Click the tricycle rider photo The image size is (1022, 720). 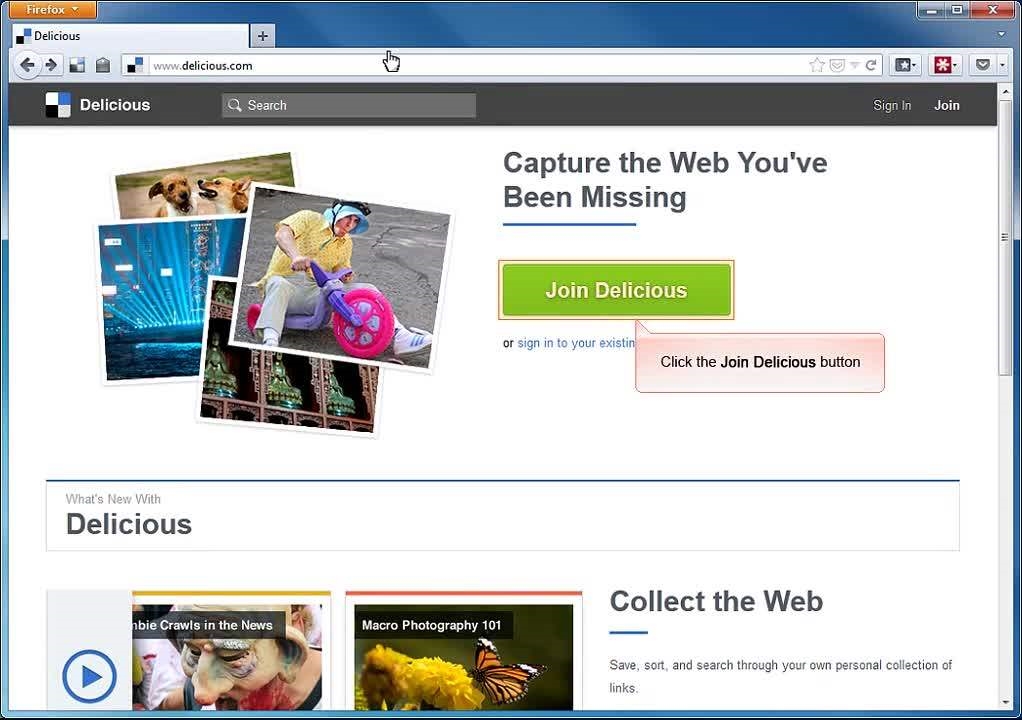(343, 278)
